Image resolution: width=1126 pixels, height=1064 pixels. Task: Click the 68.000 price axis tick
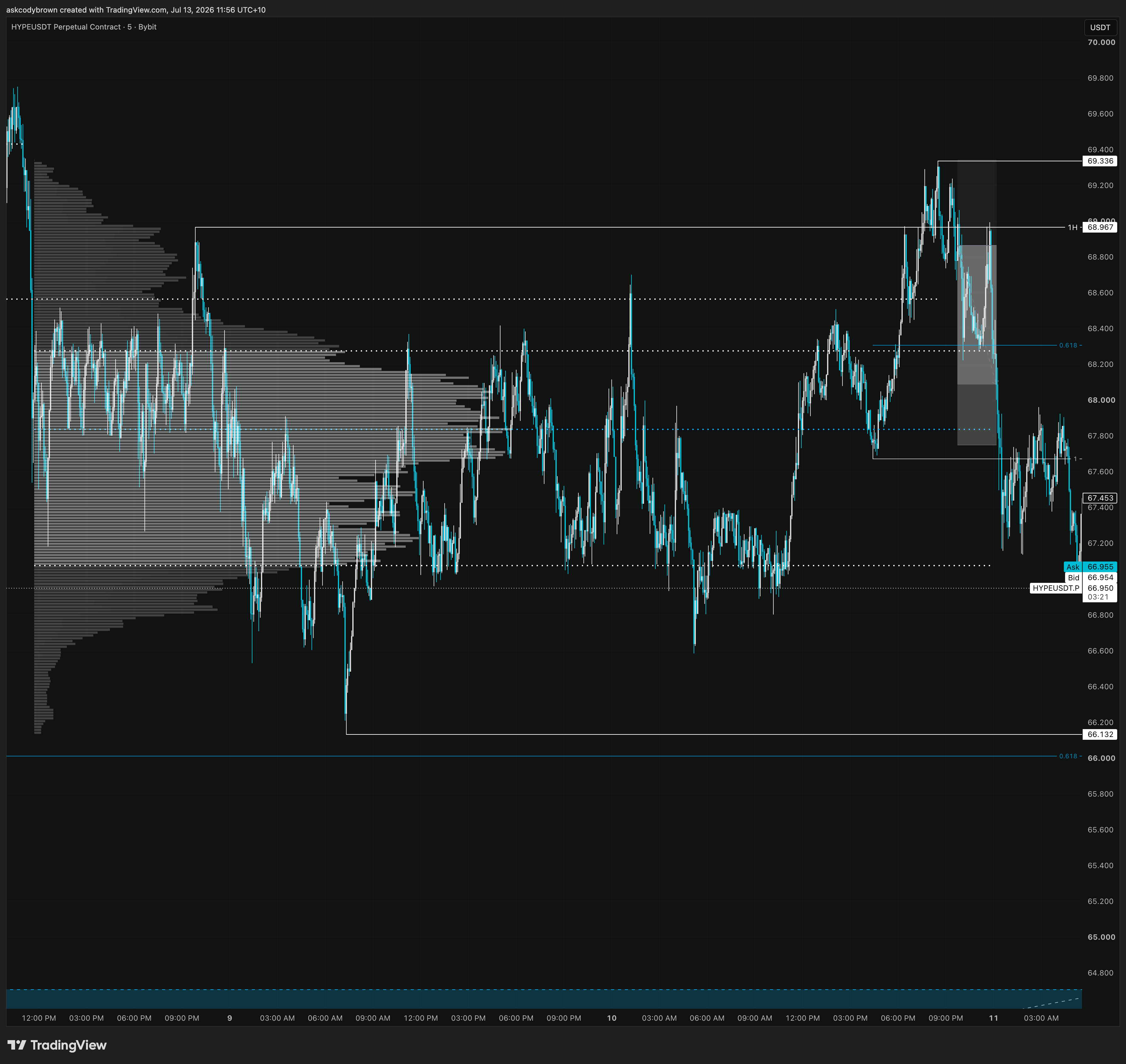click(x=1101, y=400)
